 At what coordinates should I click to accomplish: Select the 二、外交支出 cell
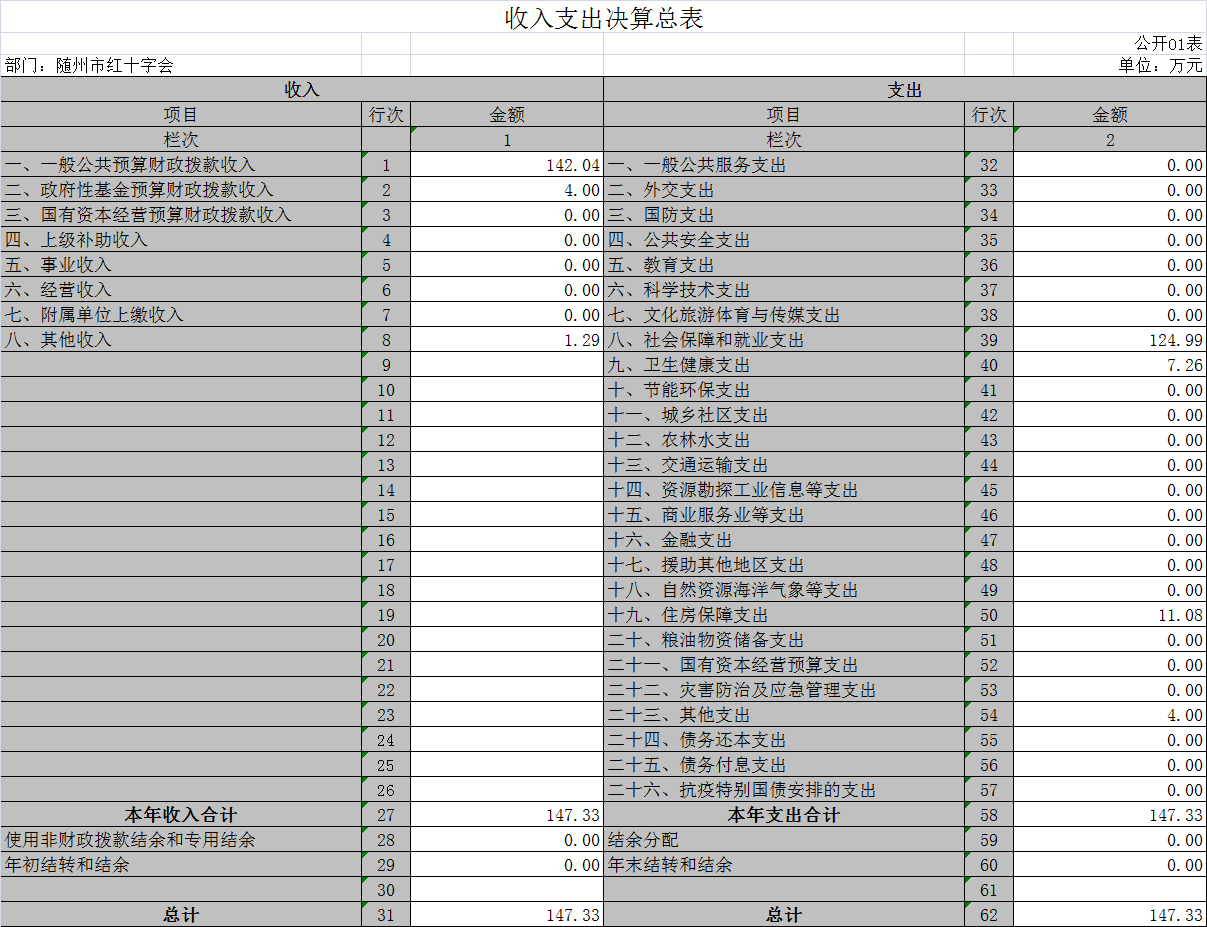pos(784,190)
